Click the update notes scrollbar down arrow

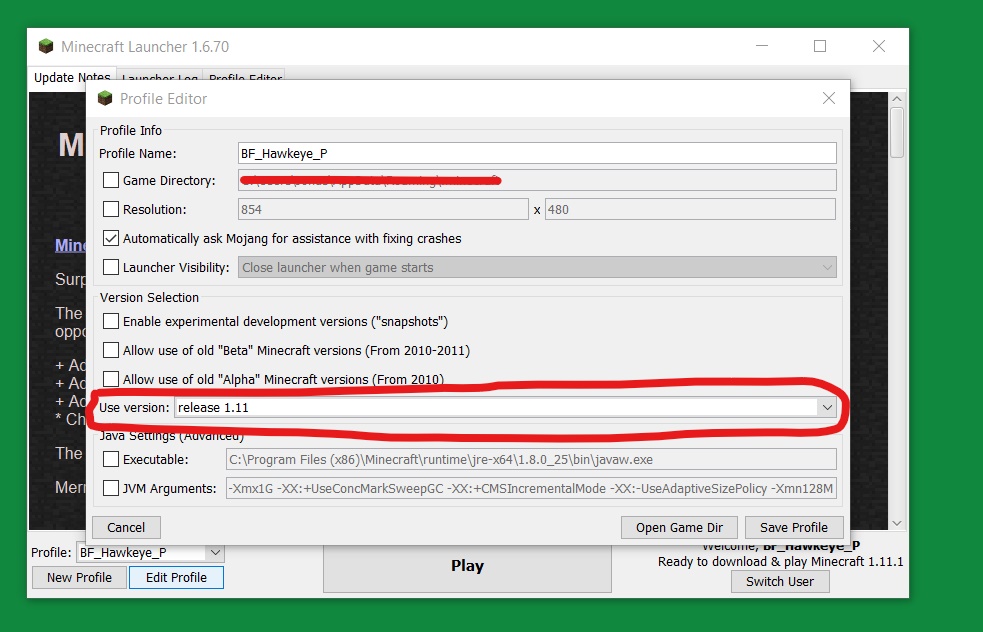(x=896, y=523)
